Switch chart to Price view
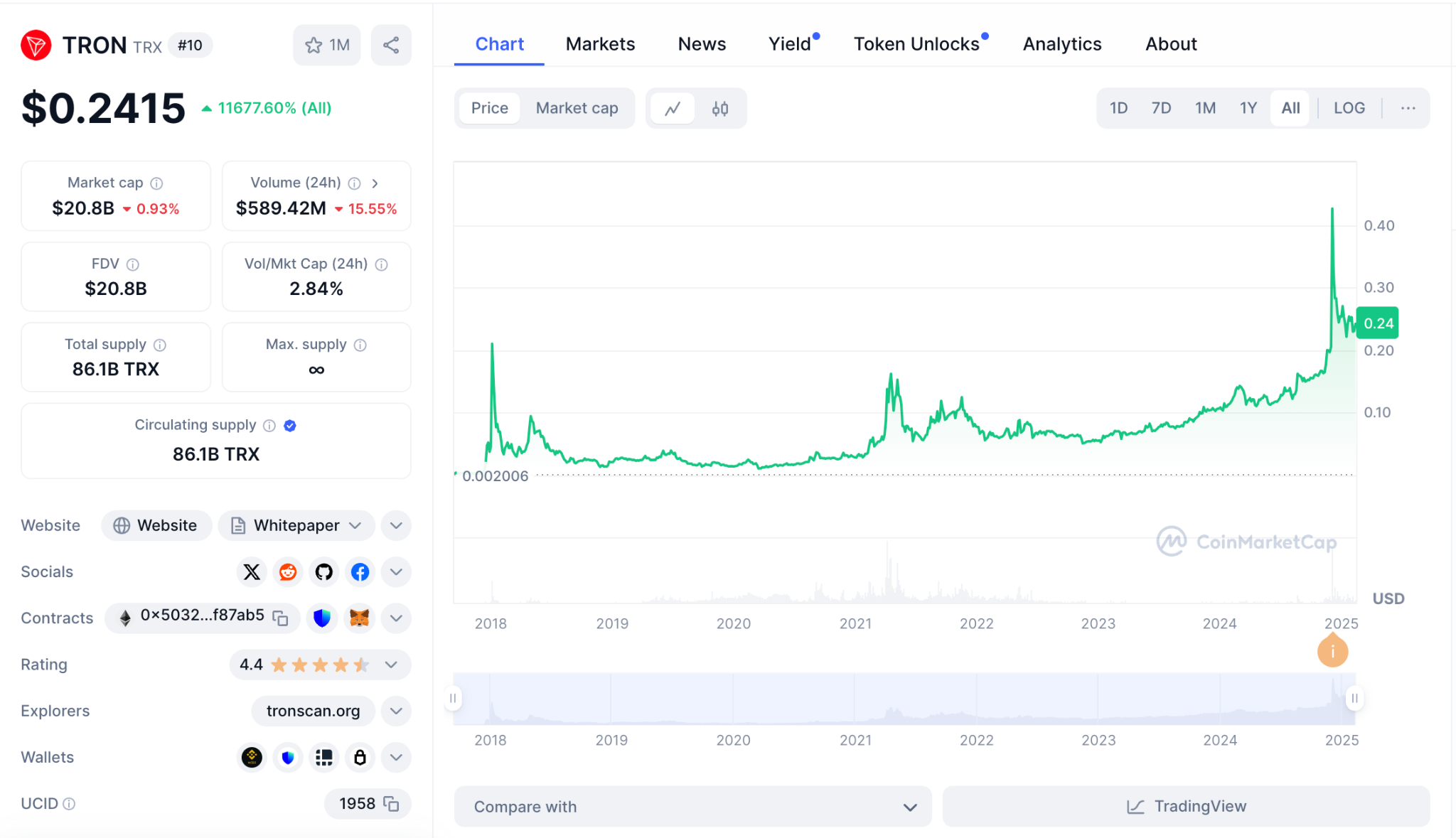The width and height of the screenshot is (1456, 838). (490, 108)
